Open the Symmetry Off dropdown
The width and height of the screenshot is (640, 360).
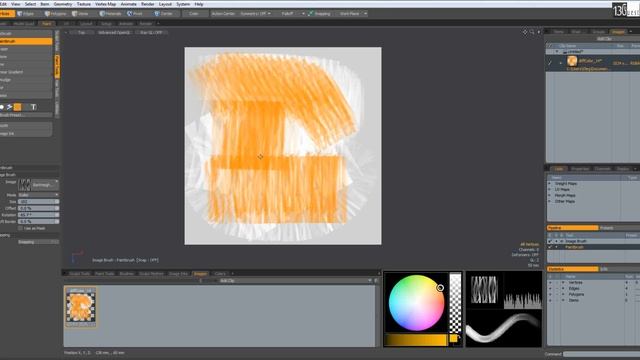(x=255, y=13)
